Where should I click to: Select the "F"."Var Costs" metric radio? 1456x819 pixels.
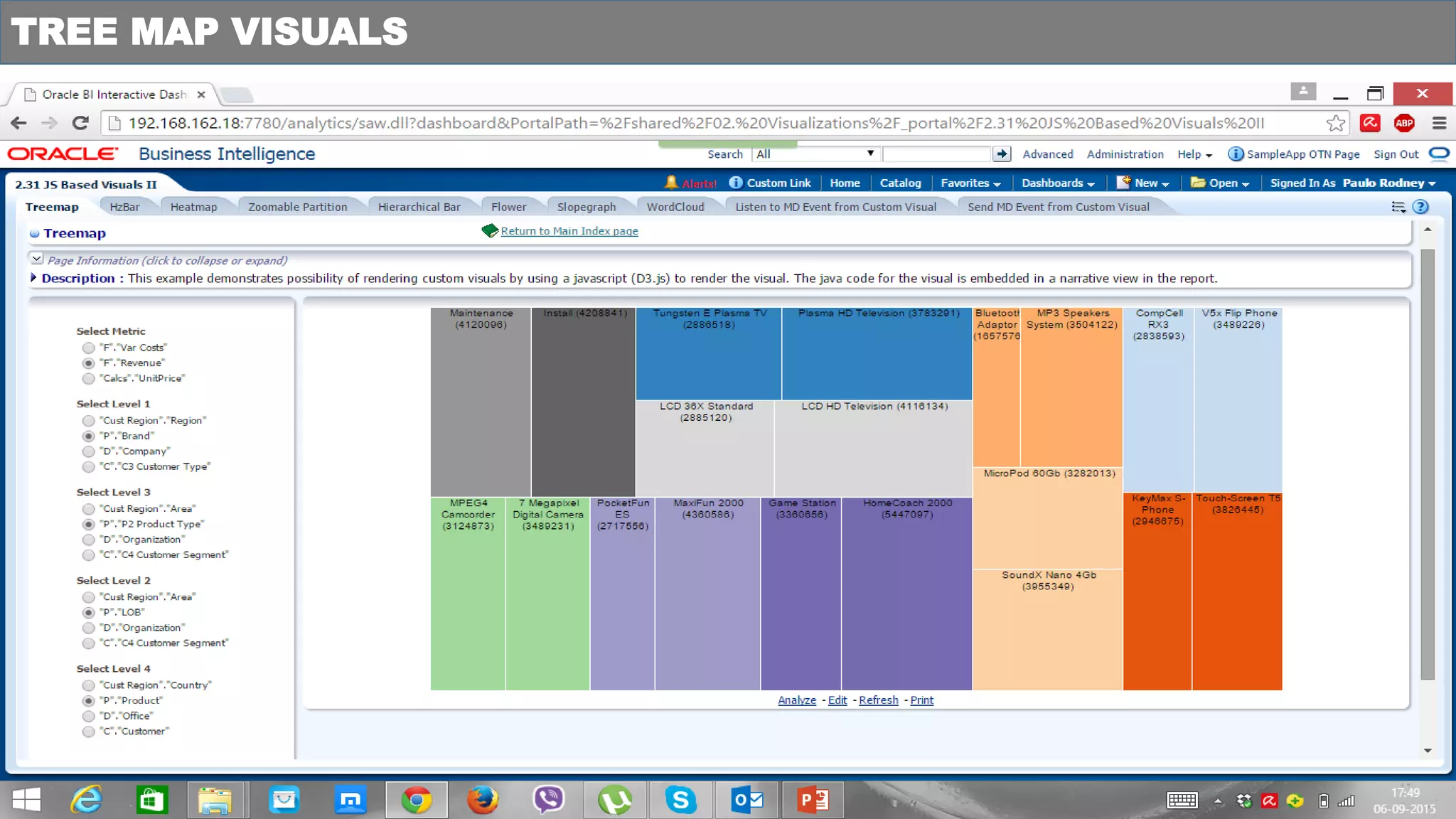88,348
